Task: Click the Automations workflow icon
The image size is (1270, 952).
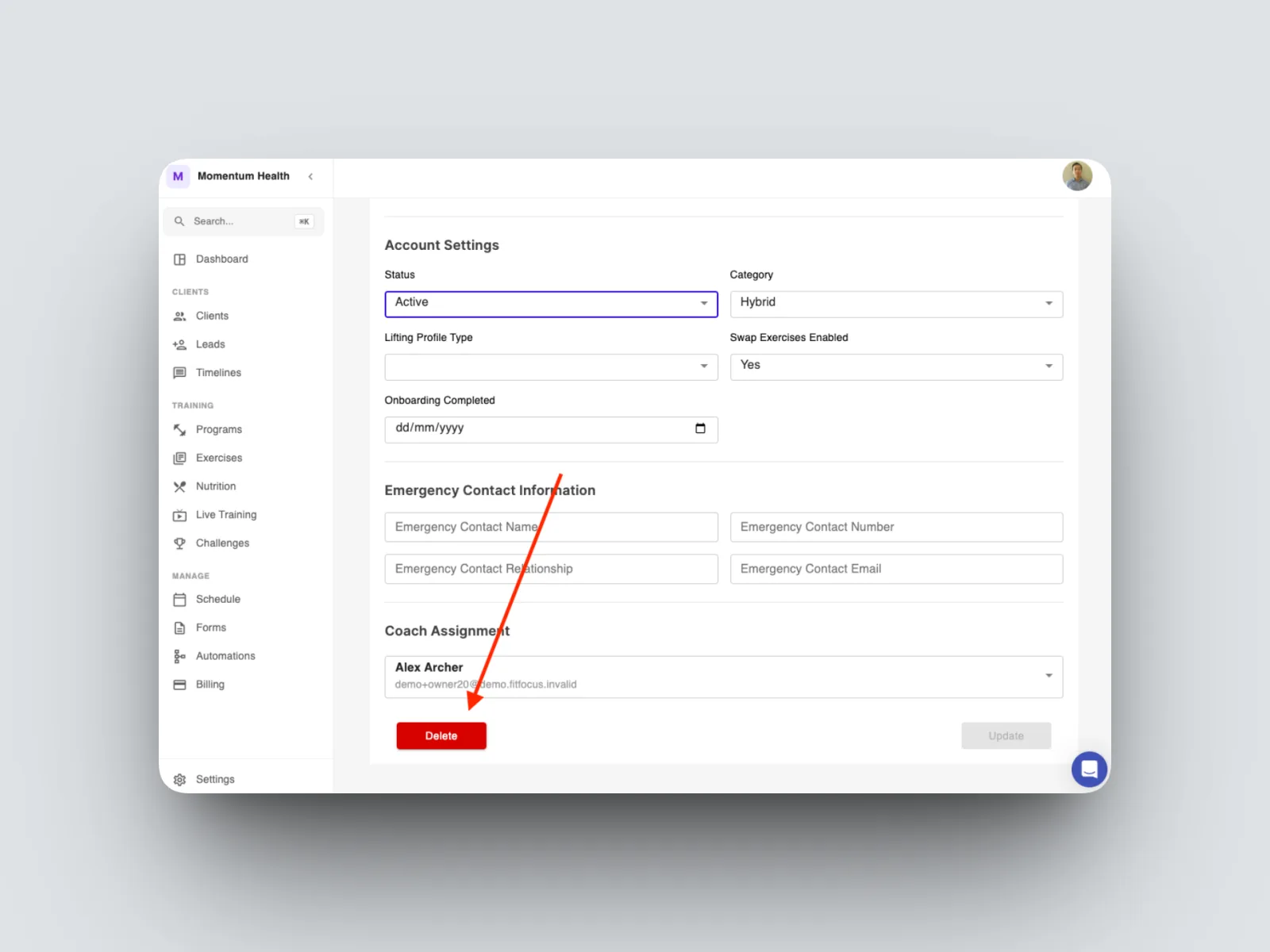Action: click(179, 656)
